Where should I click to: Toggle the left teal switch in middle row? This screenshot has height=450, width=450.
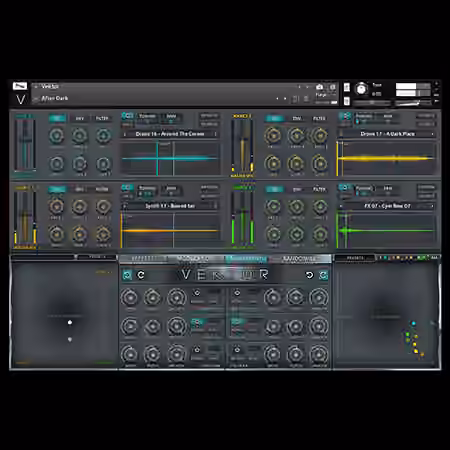click(197, 322)
